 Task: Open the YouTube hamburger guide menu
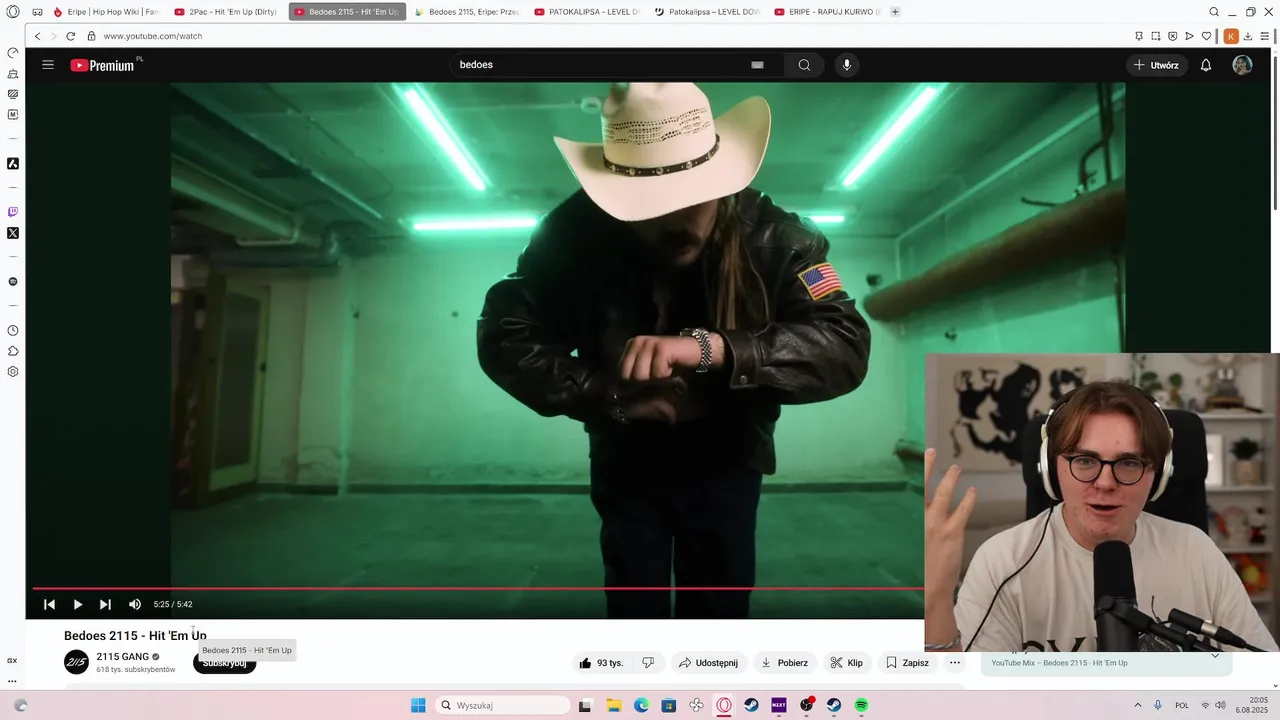(48, 65)
